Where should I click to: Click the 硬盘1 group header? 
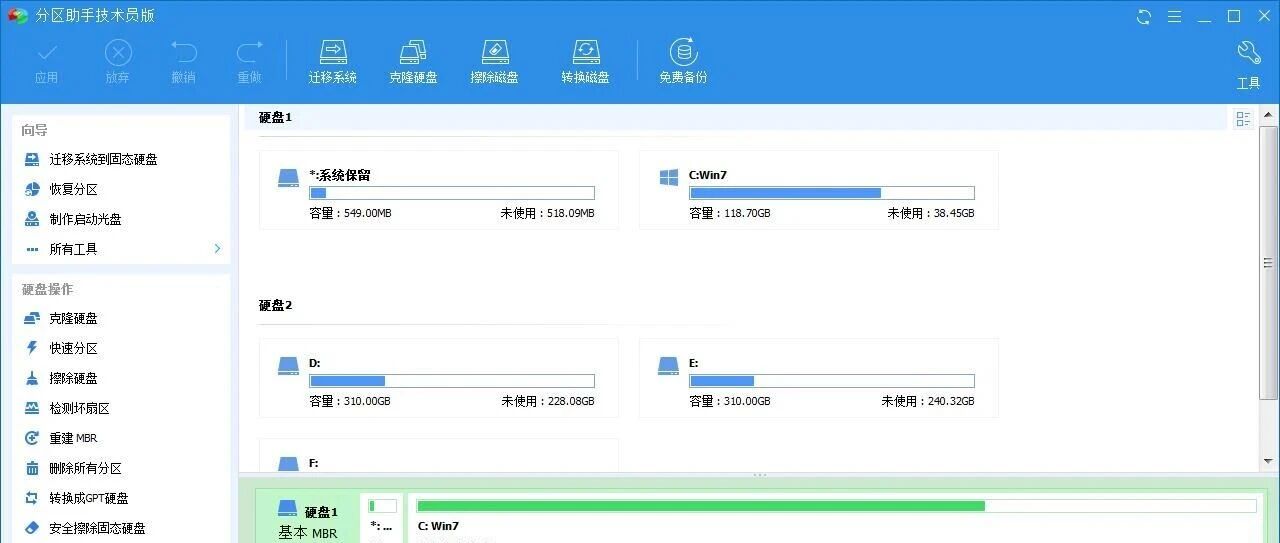tap(275, 117)
